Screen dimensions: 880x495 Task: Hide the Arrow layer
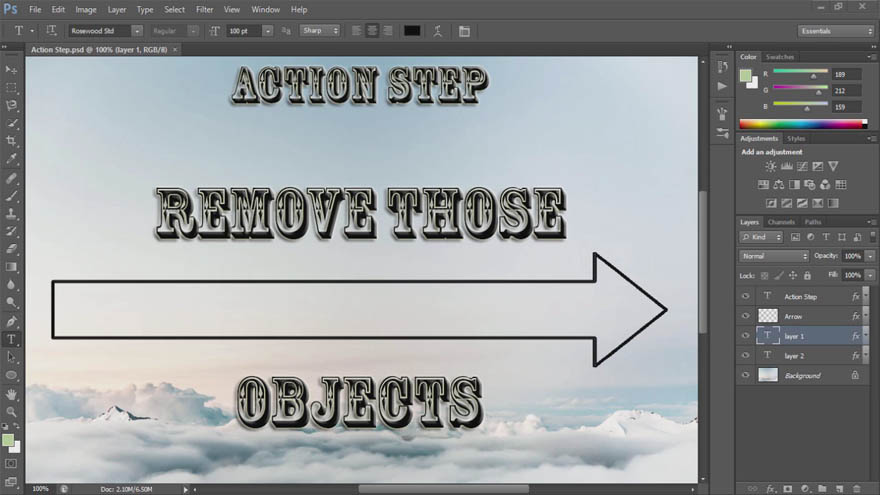click(745, 316)
